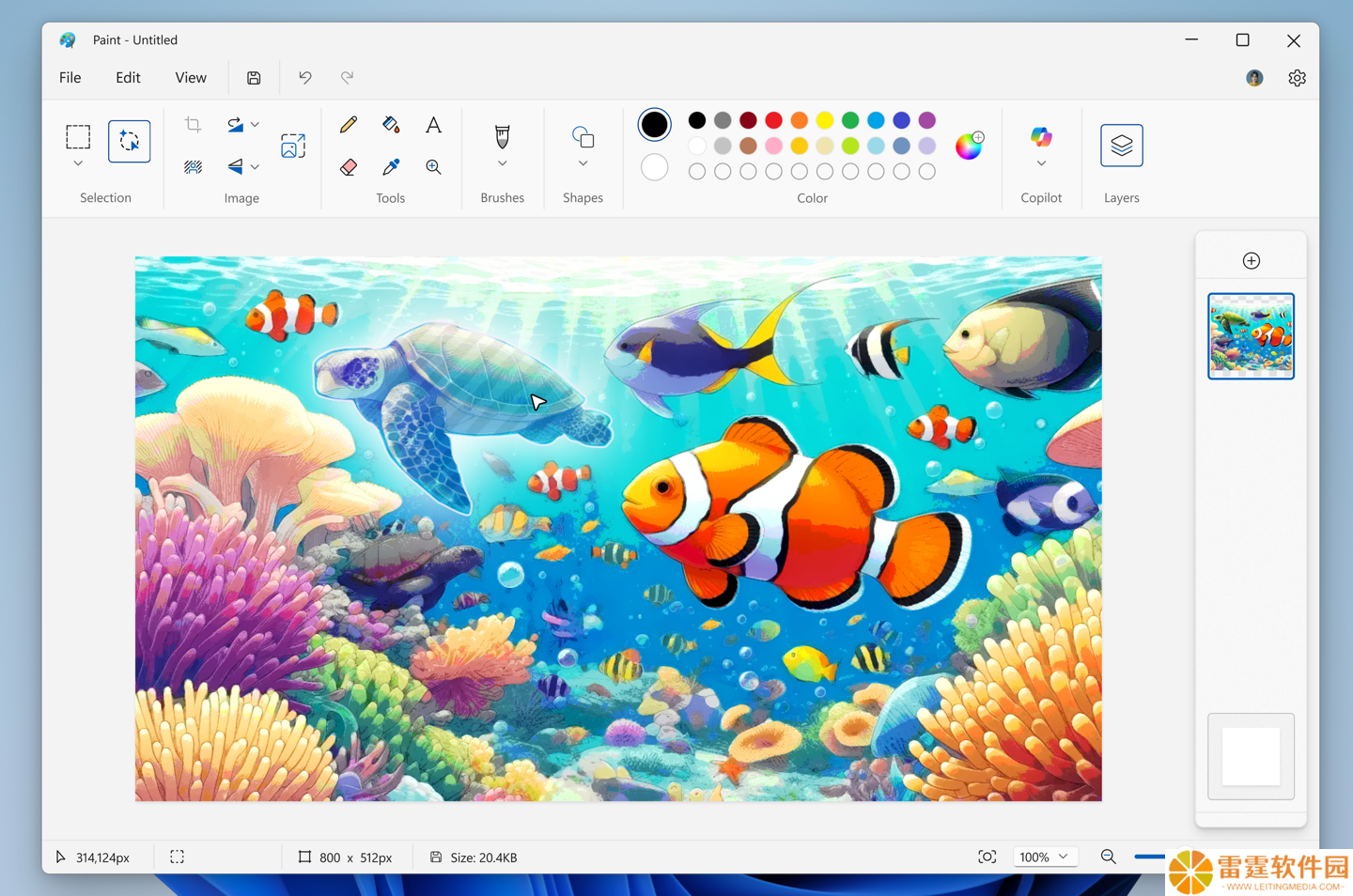The width and height of the screenshot is (1353, 896).
Task: Toggle the Layers panel button
Action: point(1122,146)
